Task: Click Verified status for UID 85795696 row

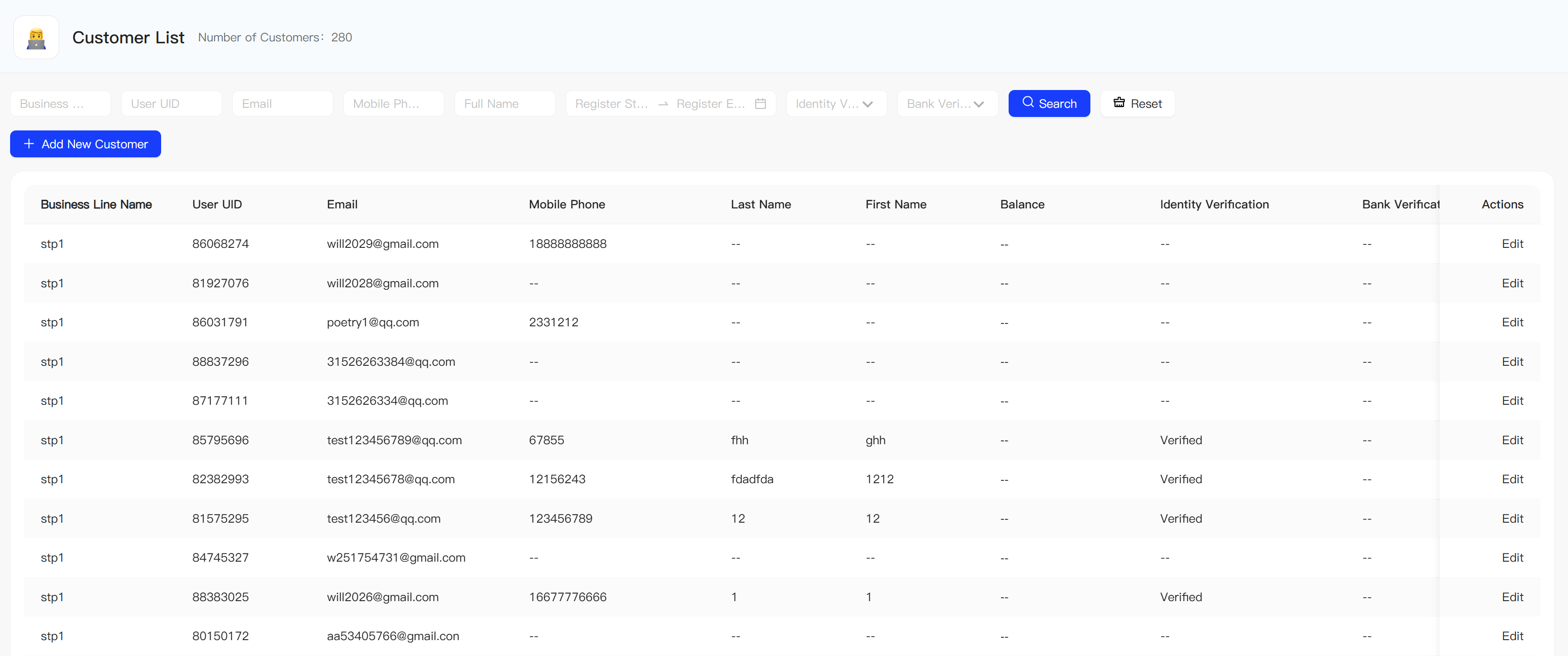Action: click(x=1181, y=440)
